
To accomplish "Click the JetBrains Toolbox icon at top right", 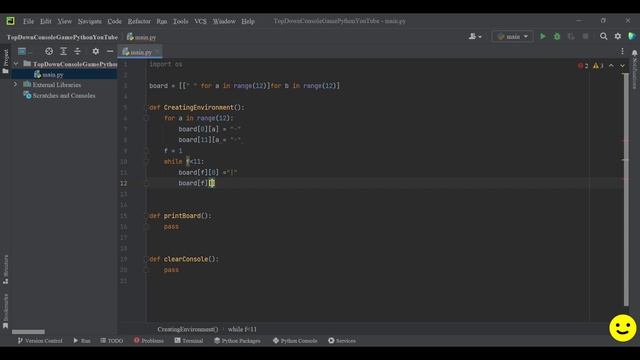I will (x=632, y=36).
